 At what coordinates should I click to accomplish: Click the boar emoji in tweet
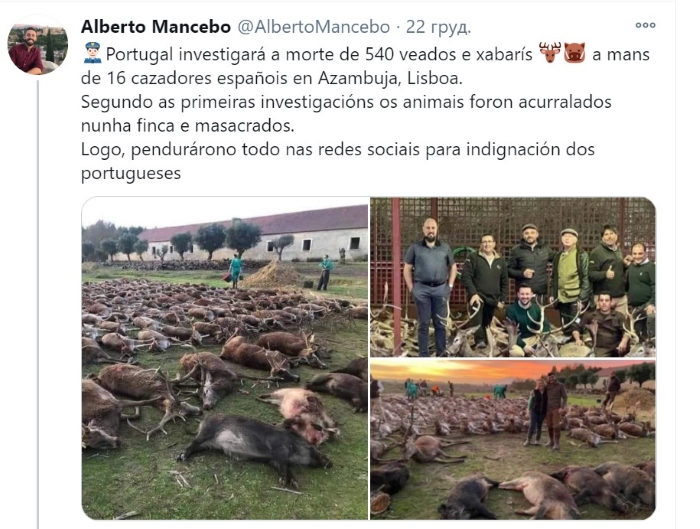[x=575, y=53]
